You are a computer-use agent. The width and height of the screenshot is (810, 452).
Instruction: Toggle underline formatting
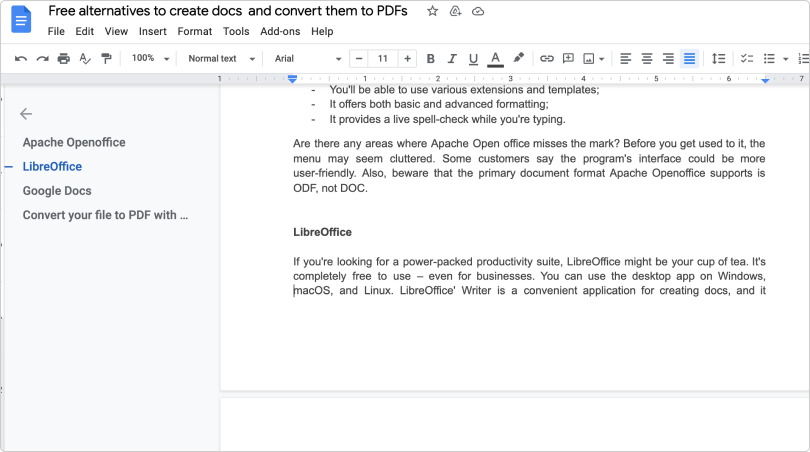[473, 59]
